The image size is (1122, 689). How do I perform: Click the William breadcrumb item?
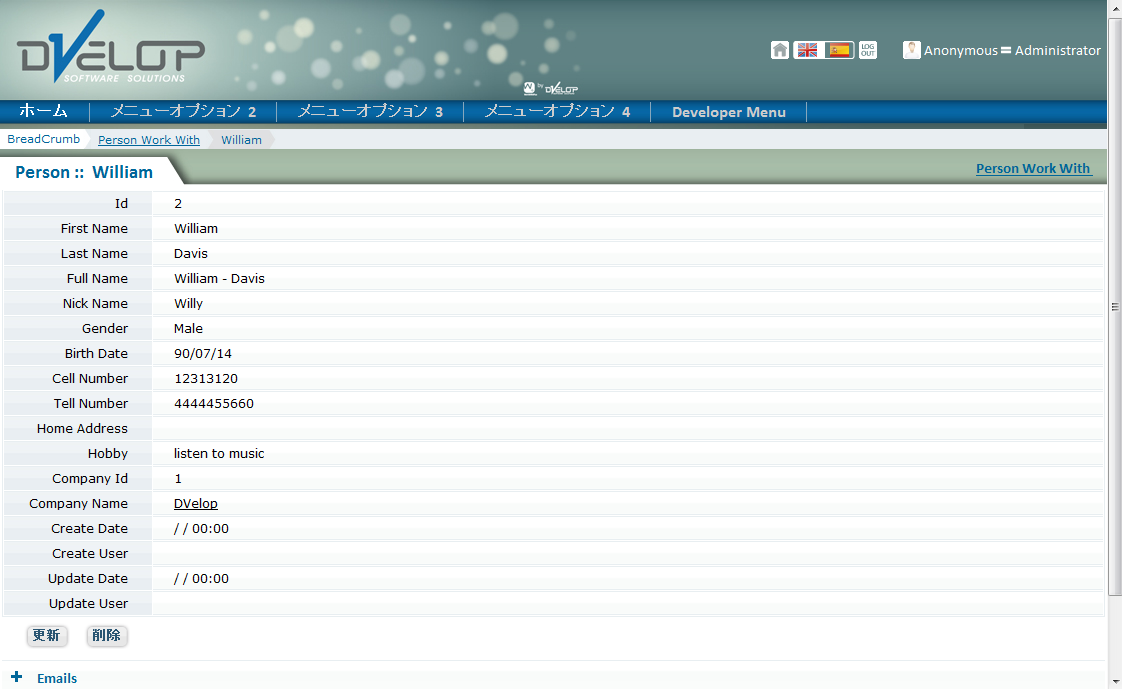tap(241, 140)
